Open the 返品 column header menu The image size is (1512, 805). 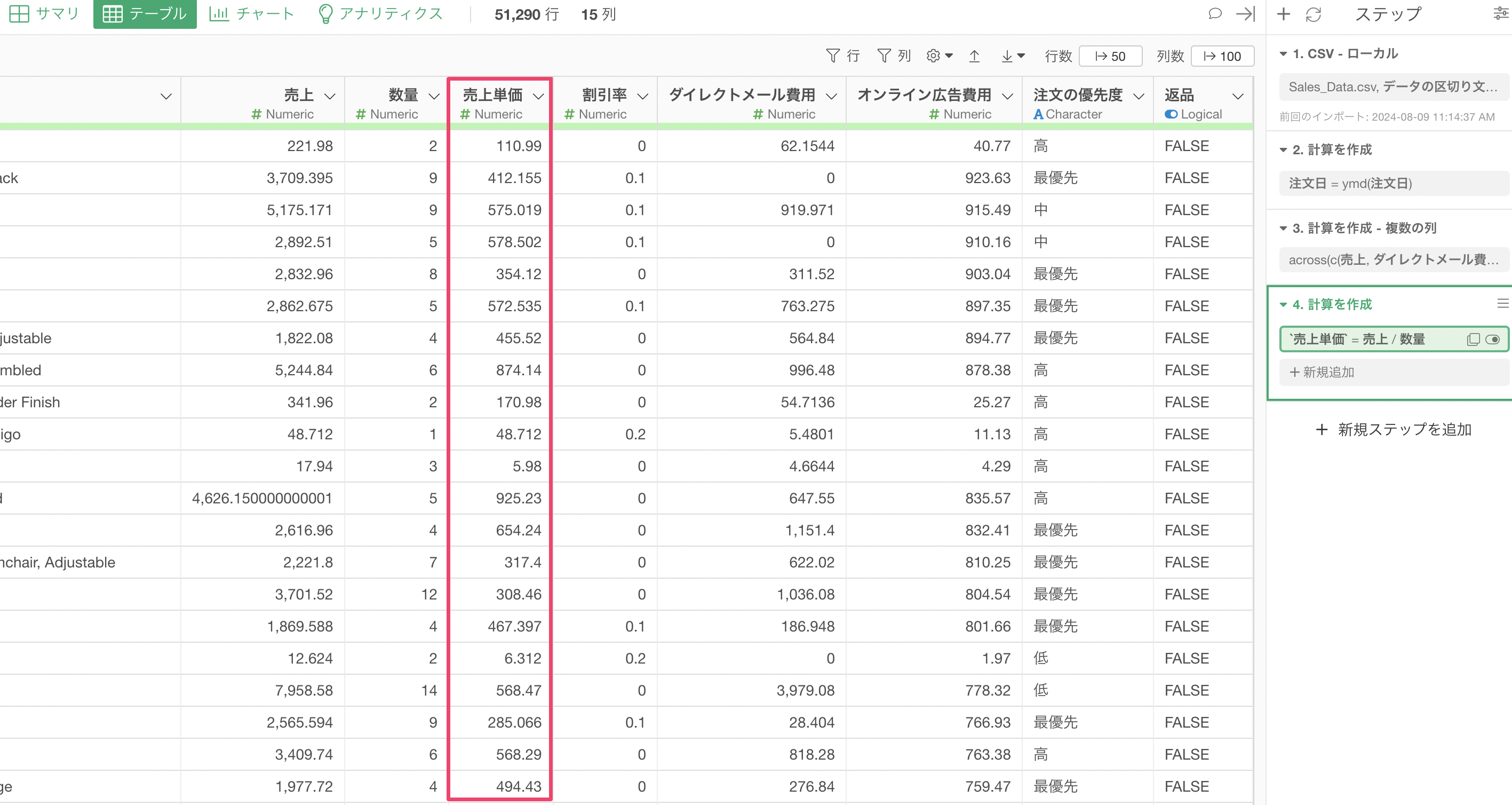(x=1238, y=96)
